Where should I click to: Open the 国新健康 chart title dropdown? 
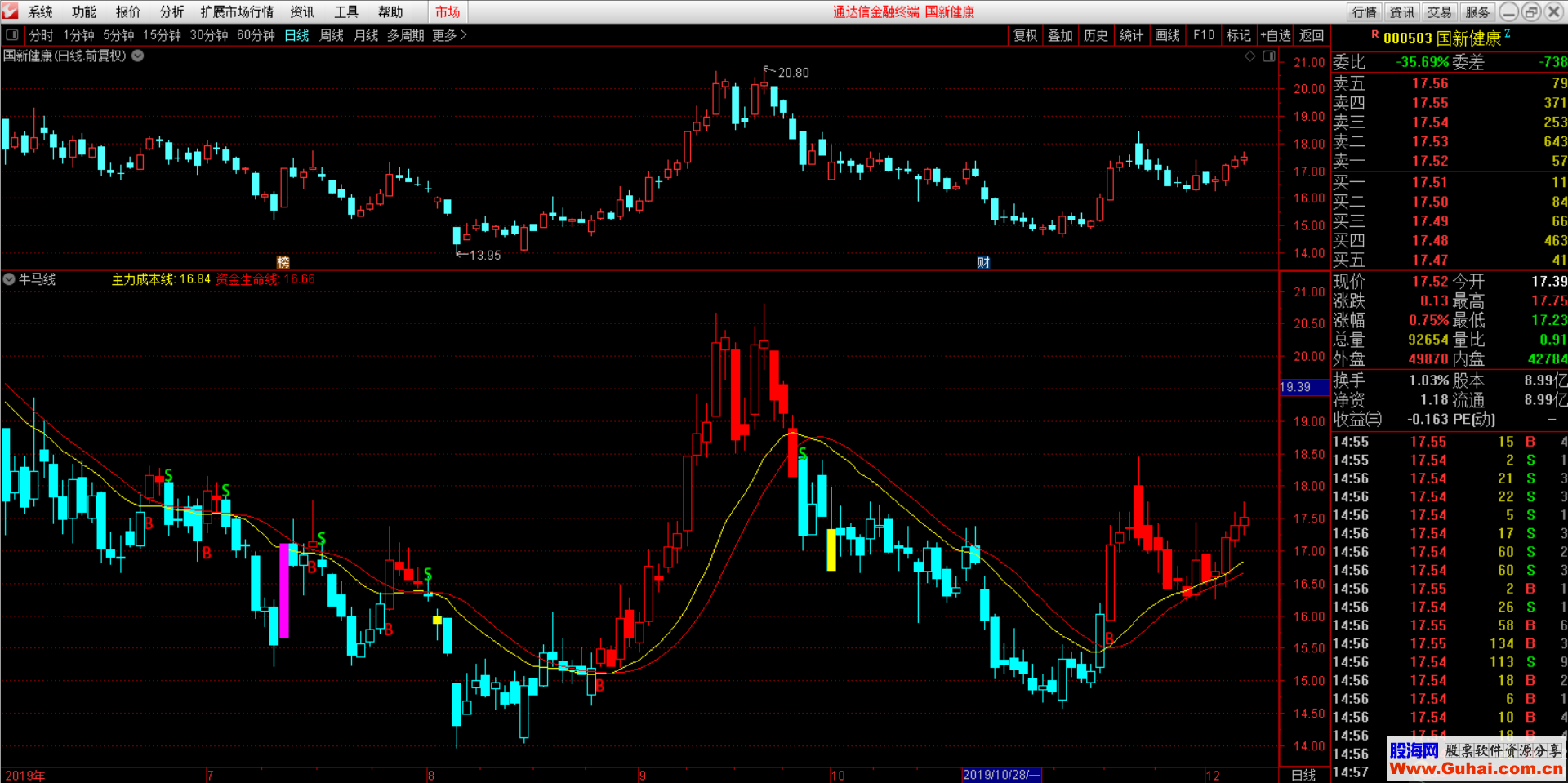[138, 56]
